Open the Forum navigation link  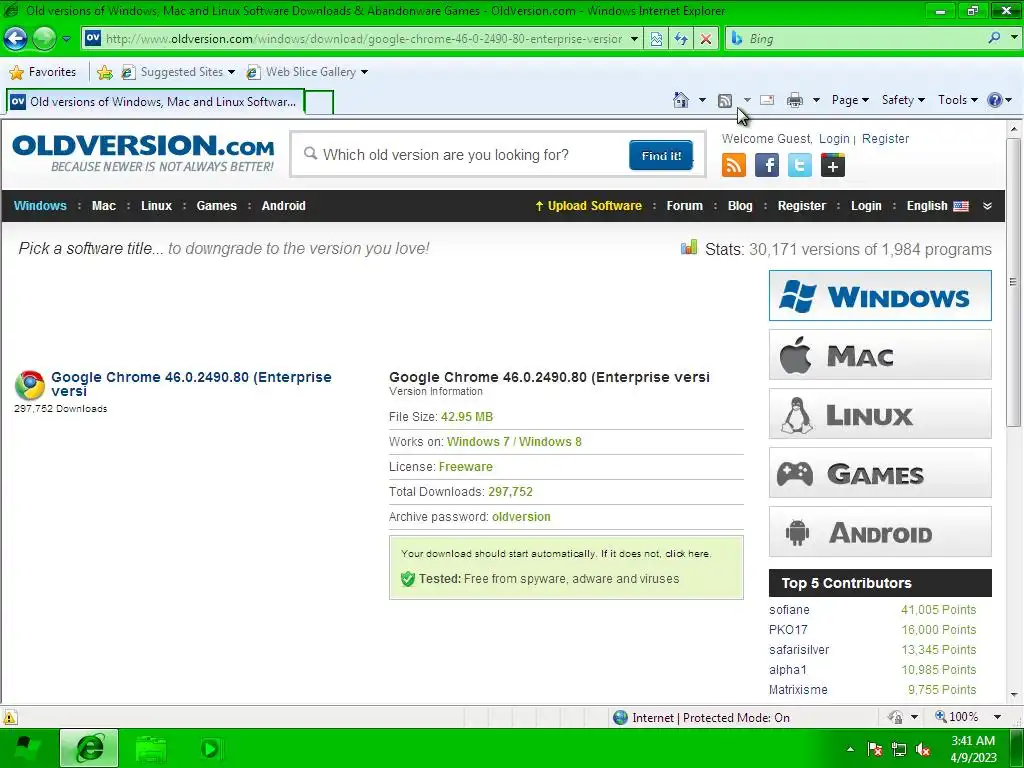point(684,206)
